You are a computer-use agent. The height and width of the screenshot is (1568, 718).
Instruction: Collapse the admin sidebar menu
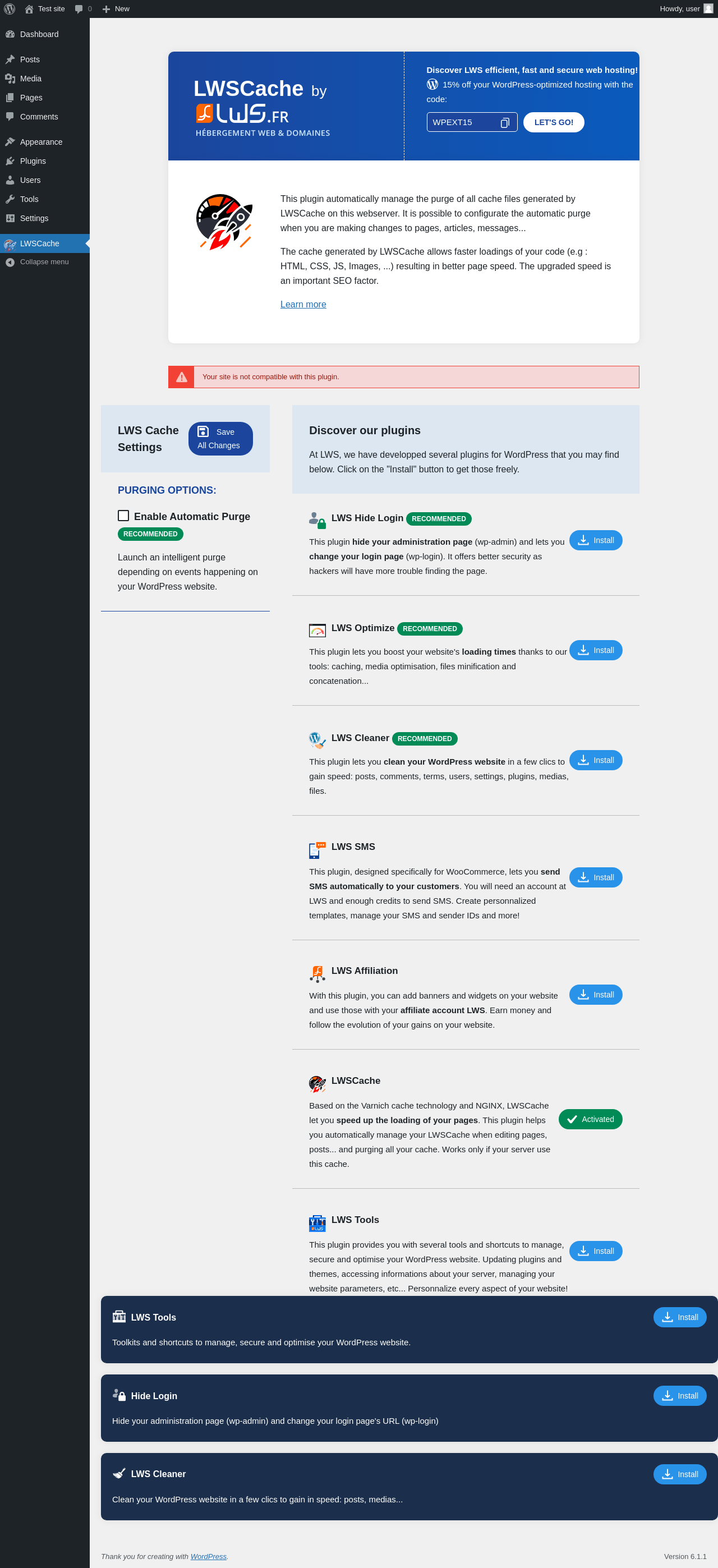pyautogui.click(x=44, y=262)
